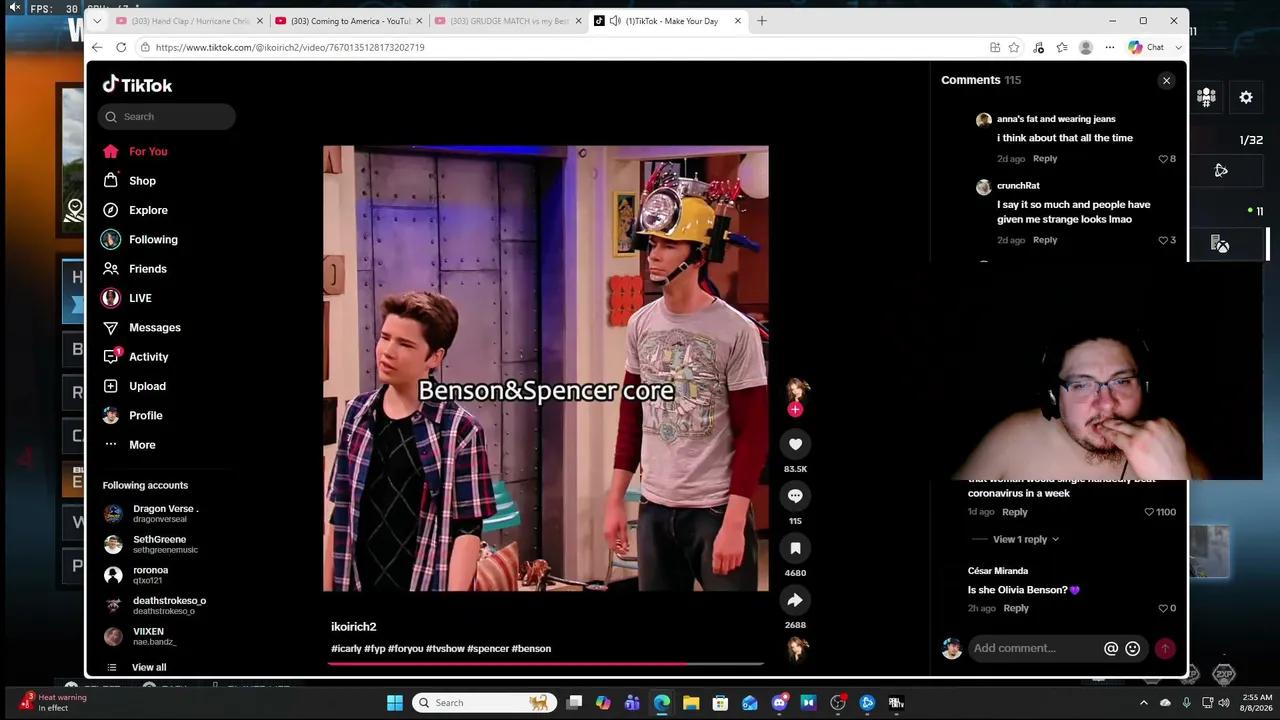Open the Following feed
The image size is (1280, 720).
tap(153, 240)
